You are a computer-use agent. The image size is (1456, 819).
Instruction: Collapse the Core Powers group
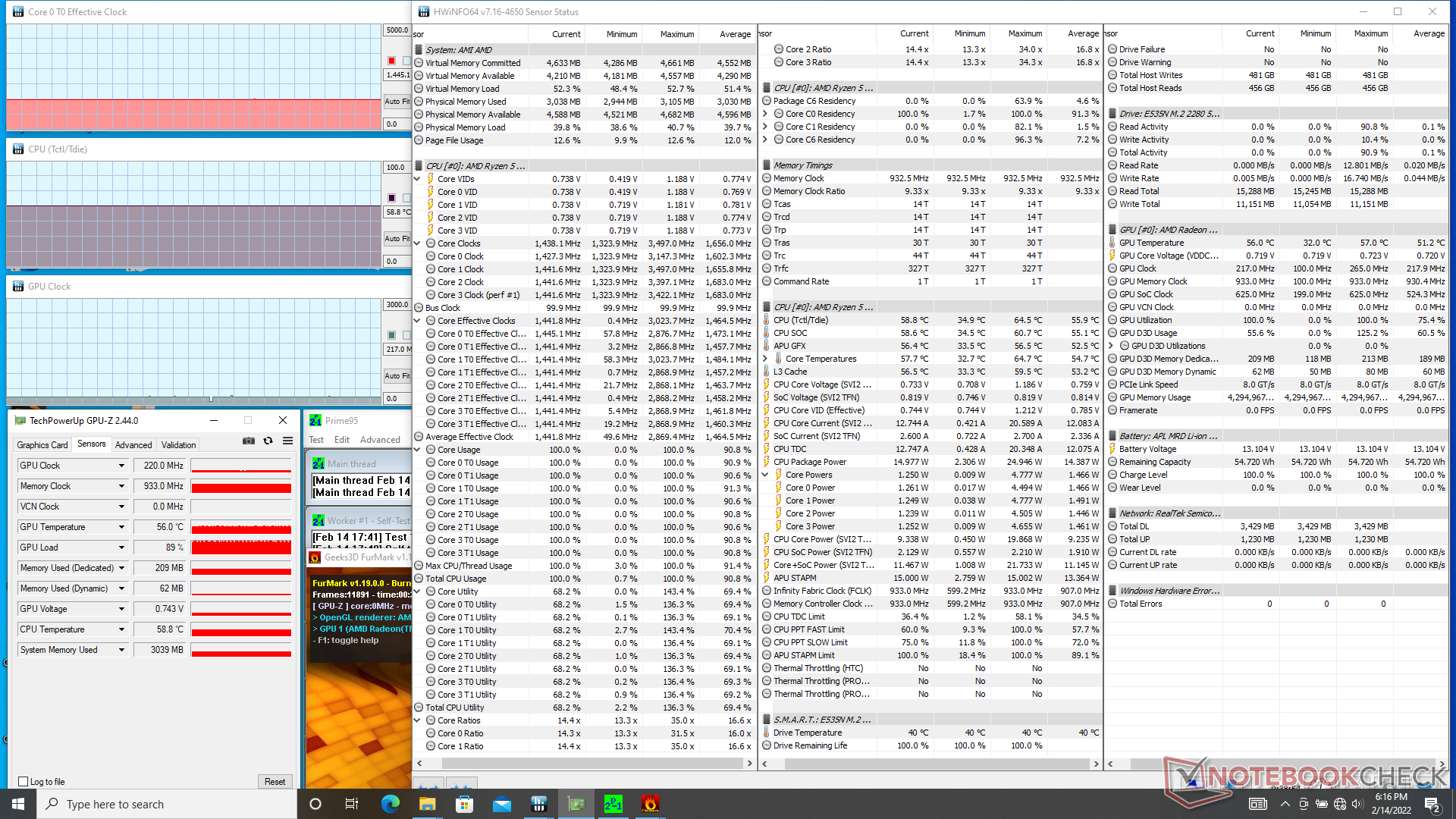(x=765, y=475)
